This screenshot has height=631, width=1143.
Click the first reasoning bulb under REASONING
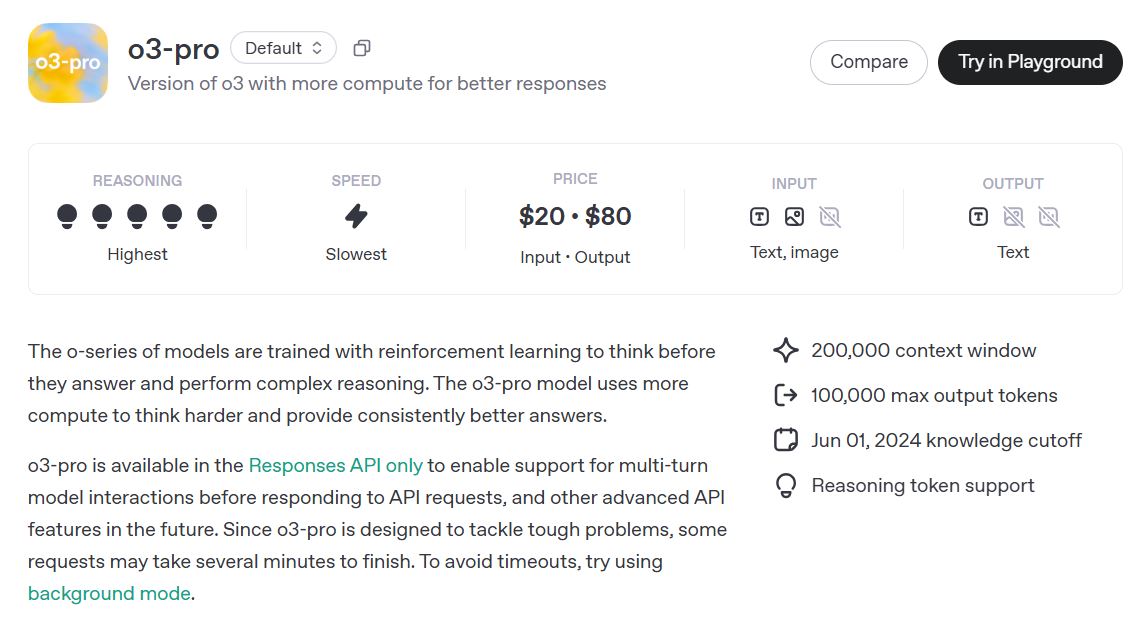(x=66, y=214)
